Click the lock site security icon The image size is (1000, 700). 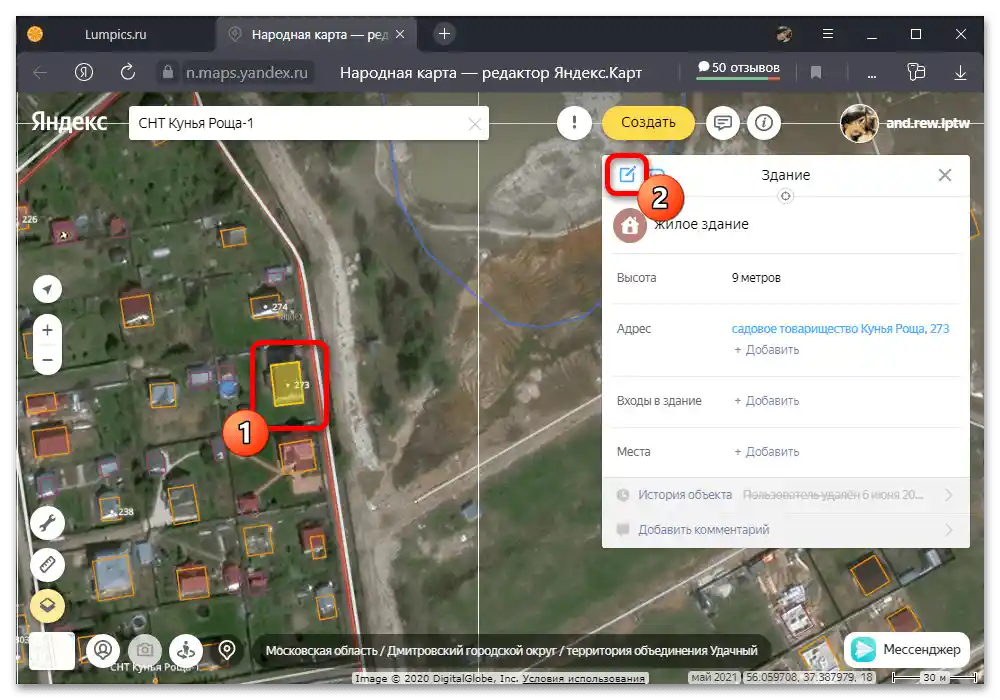point(168,72)
